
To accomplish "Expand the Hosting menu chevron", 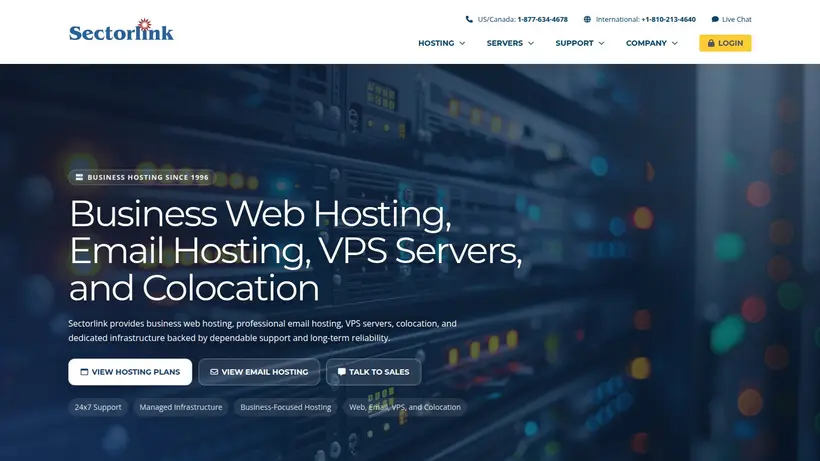I will point(462,43).
